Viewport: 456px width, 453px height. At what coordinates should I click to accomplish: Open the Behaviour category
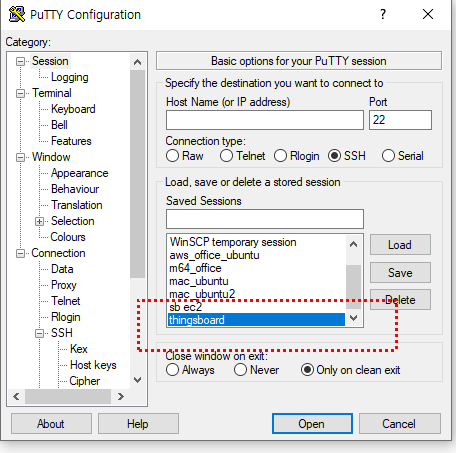(x=75, y=189)
